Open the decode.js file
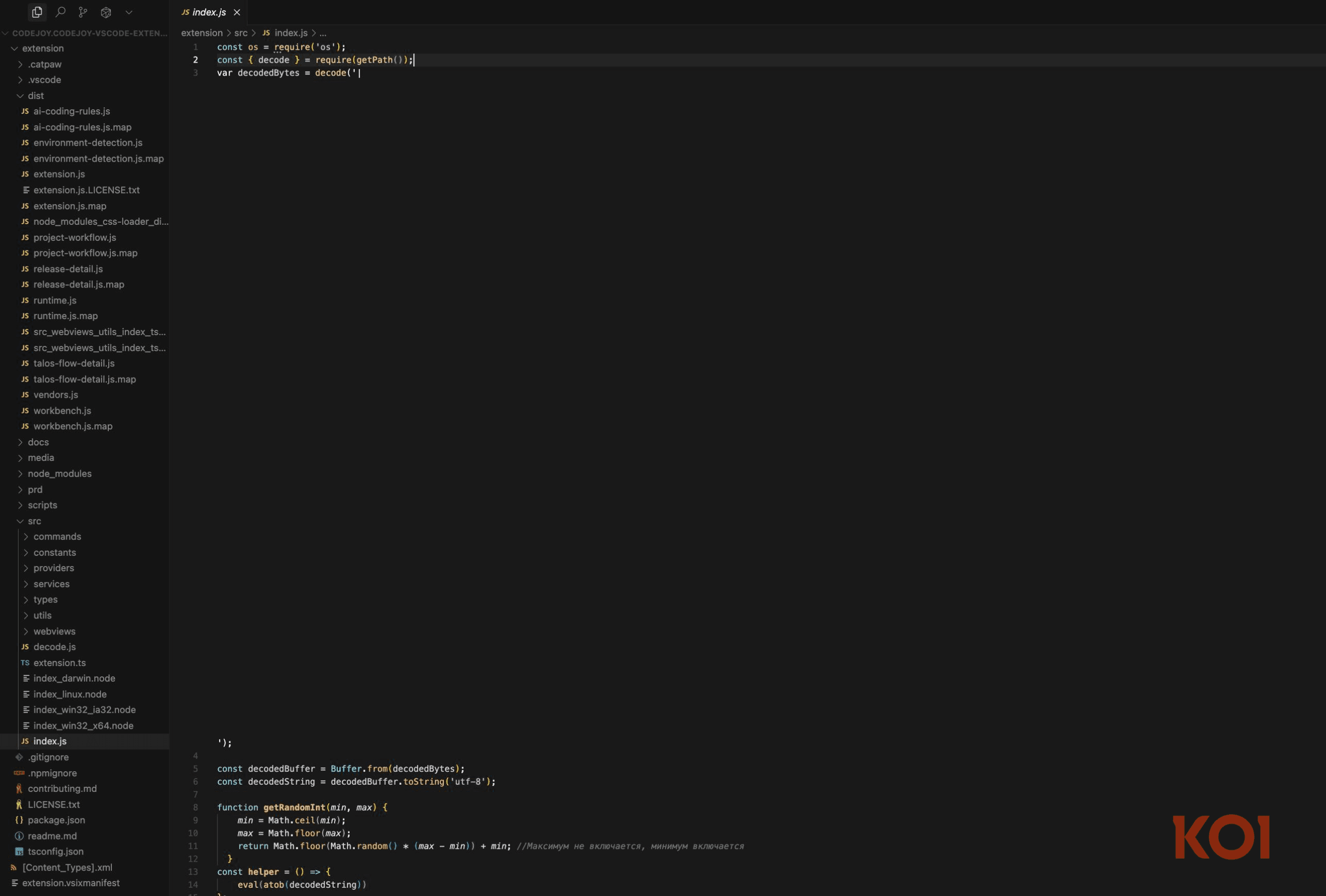The image size is (1326, 896). pos(54,647)
